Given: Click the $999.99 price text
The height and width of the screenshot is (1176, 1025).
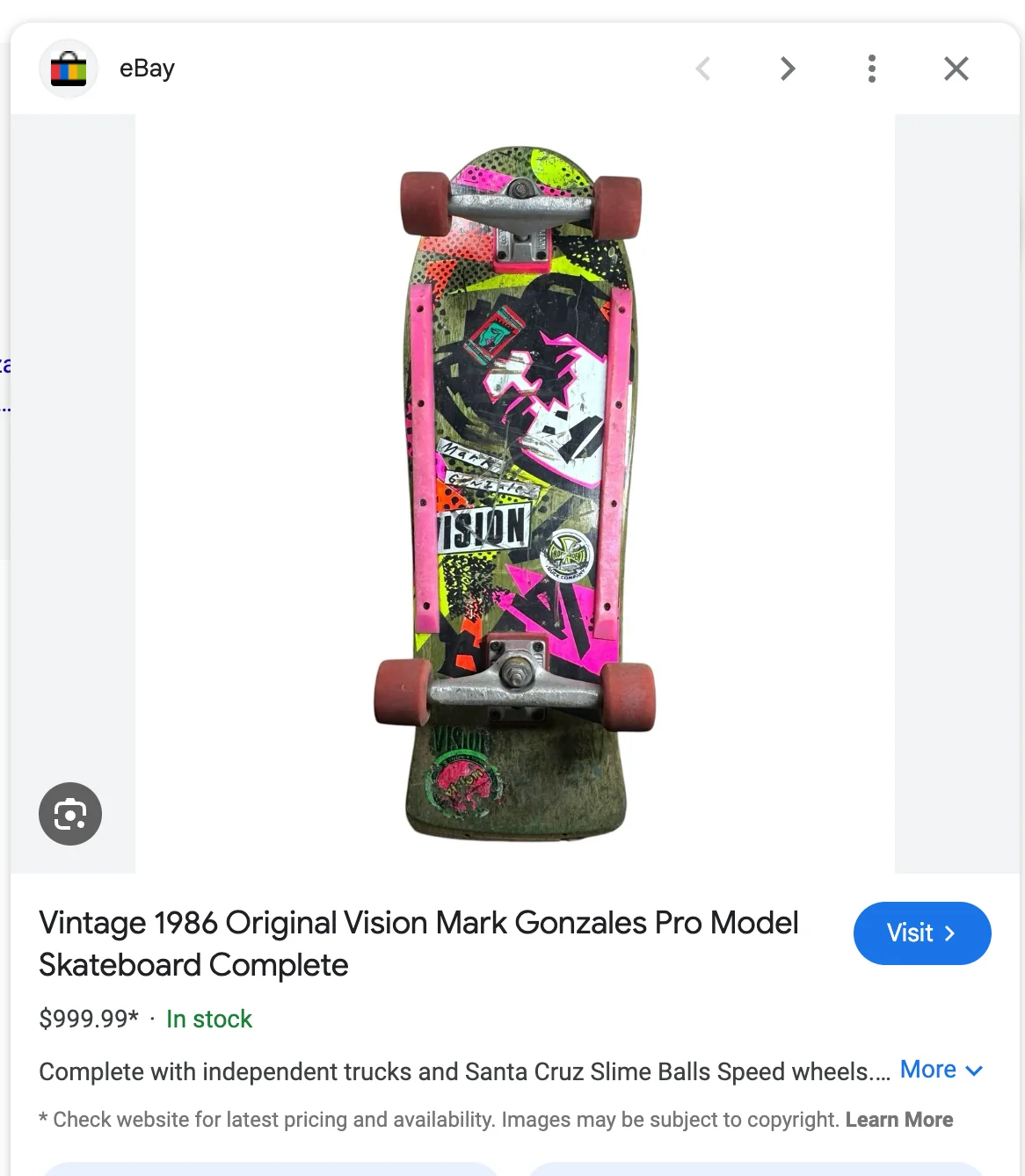Looking at the screenshot, I should point(87,1019).
